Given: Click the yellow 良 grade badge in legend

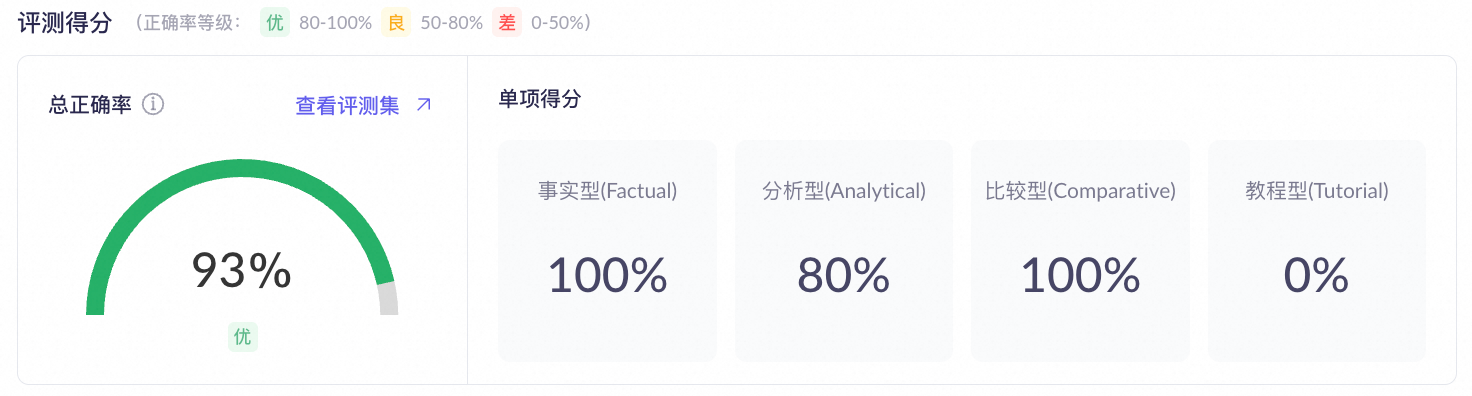Looking at the screenshot, I should pos(396,22).
